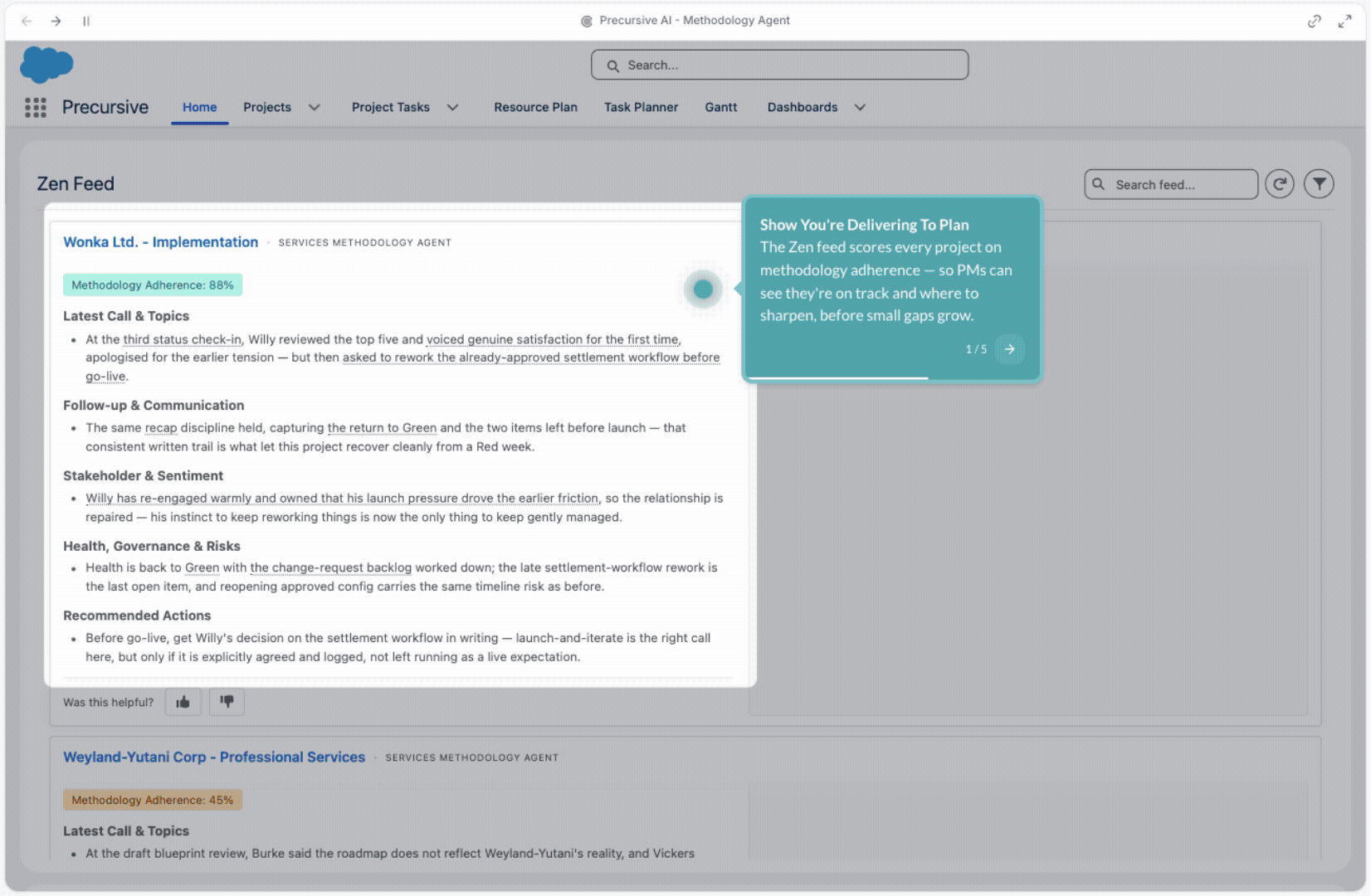Click the pulsing tour hotspot dot
Image resolution: width=1371 pixels, height=896 pixels.
(703, 289)
